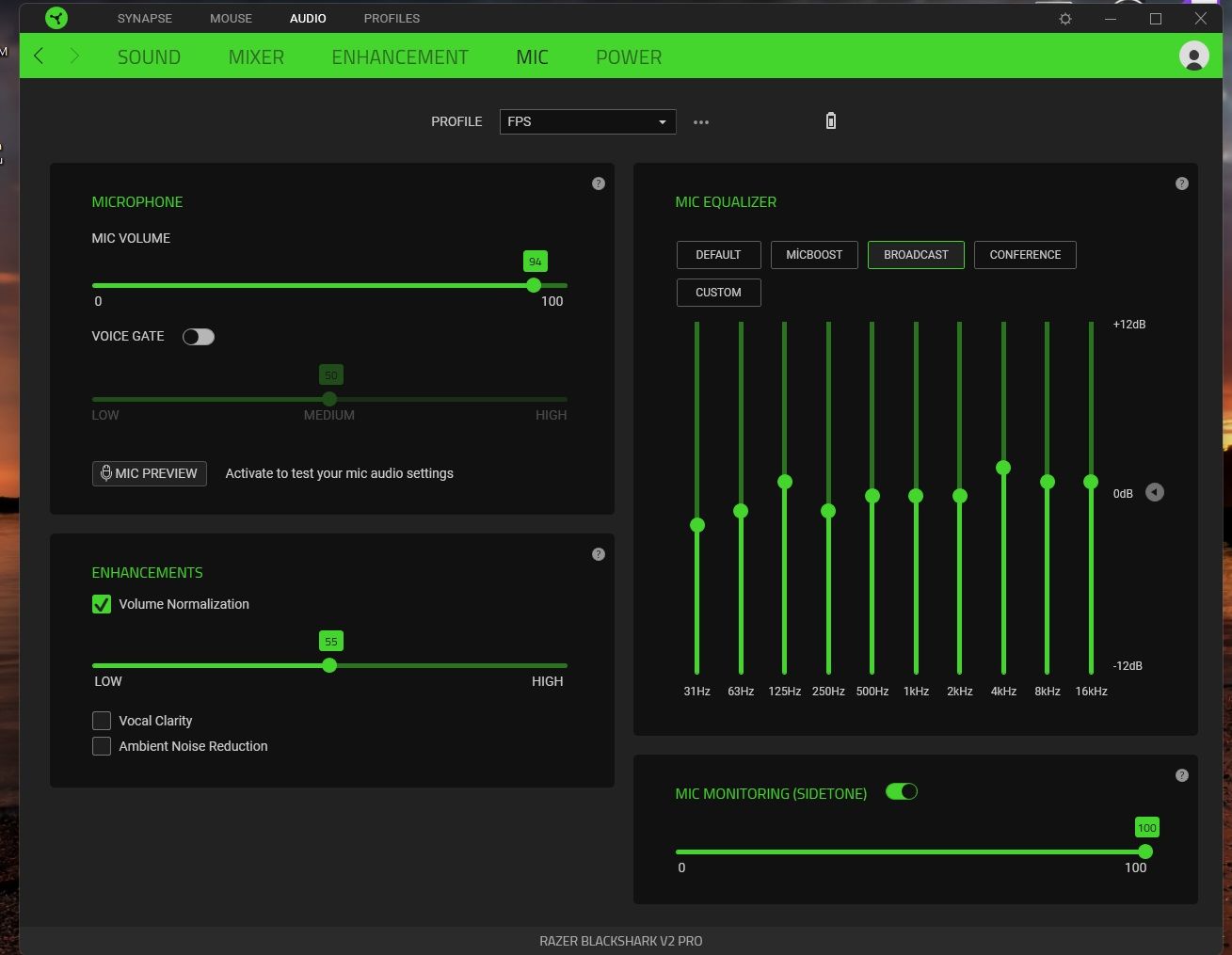Enable Ambient Noise Reduction checkbox
1232x955 pixels.
pos(102,746)
